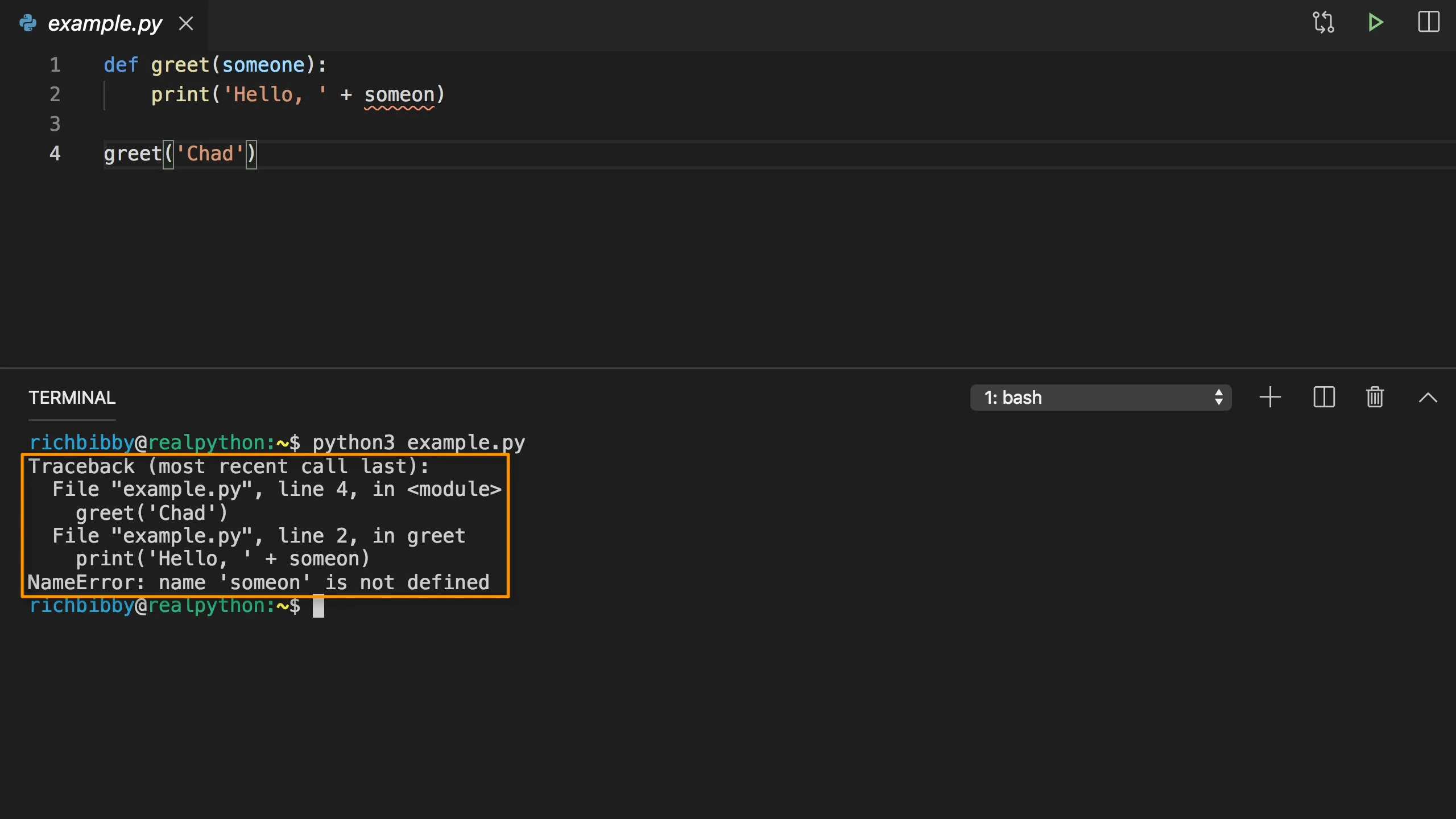Click the 'greet' function name definition
Image resolution: width=1456 pixels, height=819 pixels.
coord(180,65)
